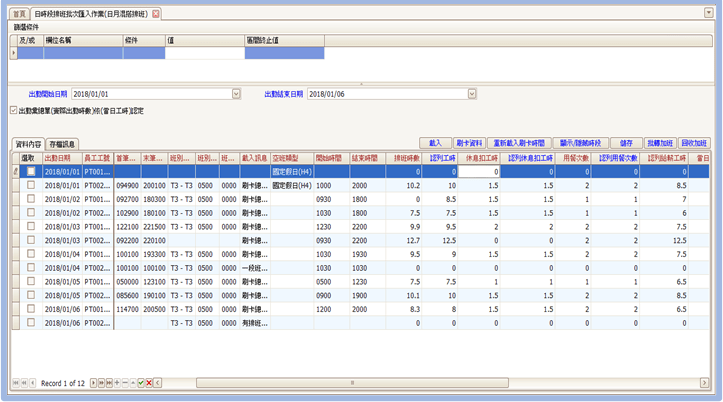Click the 一段班 message cell on 2018/01/04

tap(255, 268)
